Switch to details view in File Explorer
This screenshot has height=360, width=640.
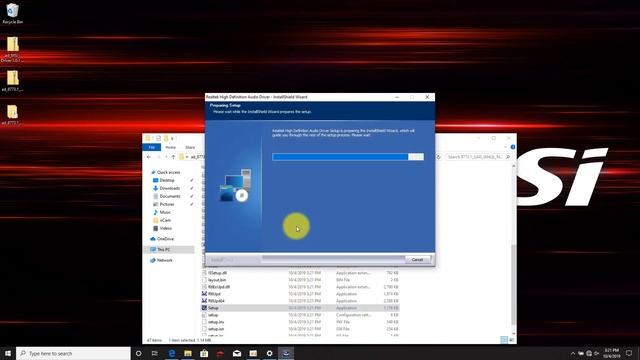[504, 340]
